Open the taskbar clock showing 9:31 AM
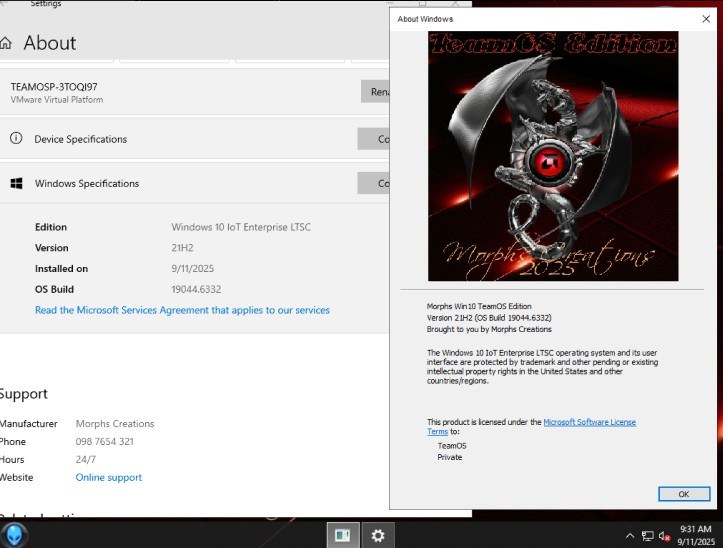723x548 pixels. 695,535
